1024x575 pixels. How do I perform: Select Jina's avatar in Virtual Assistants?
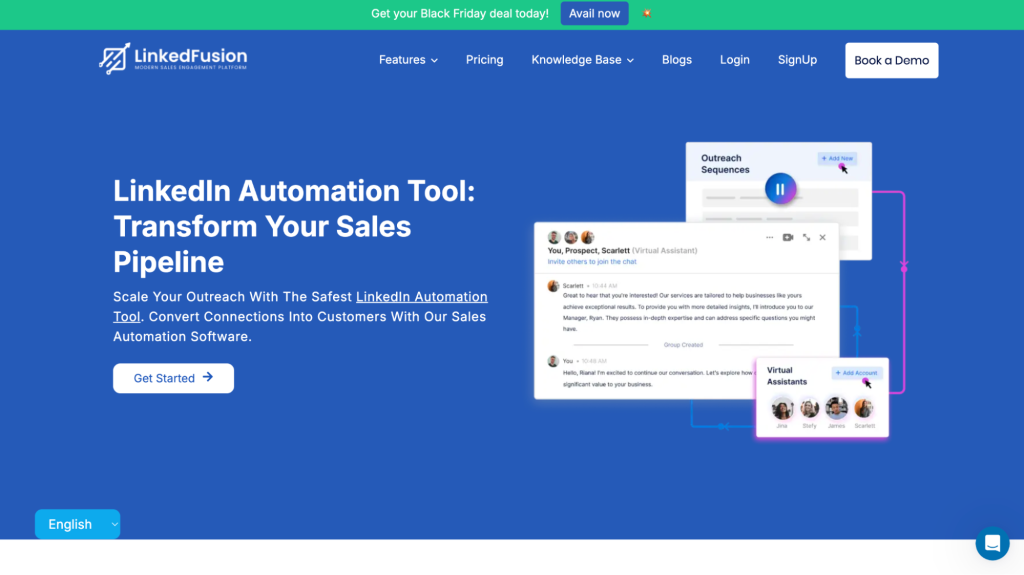point(782,408)
